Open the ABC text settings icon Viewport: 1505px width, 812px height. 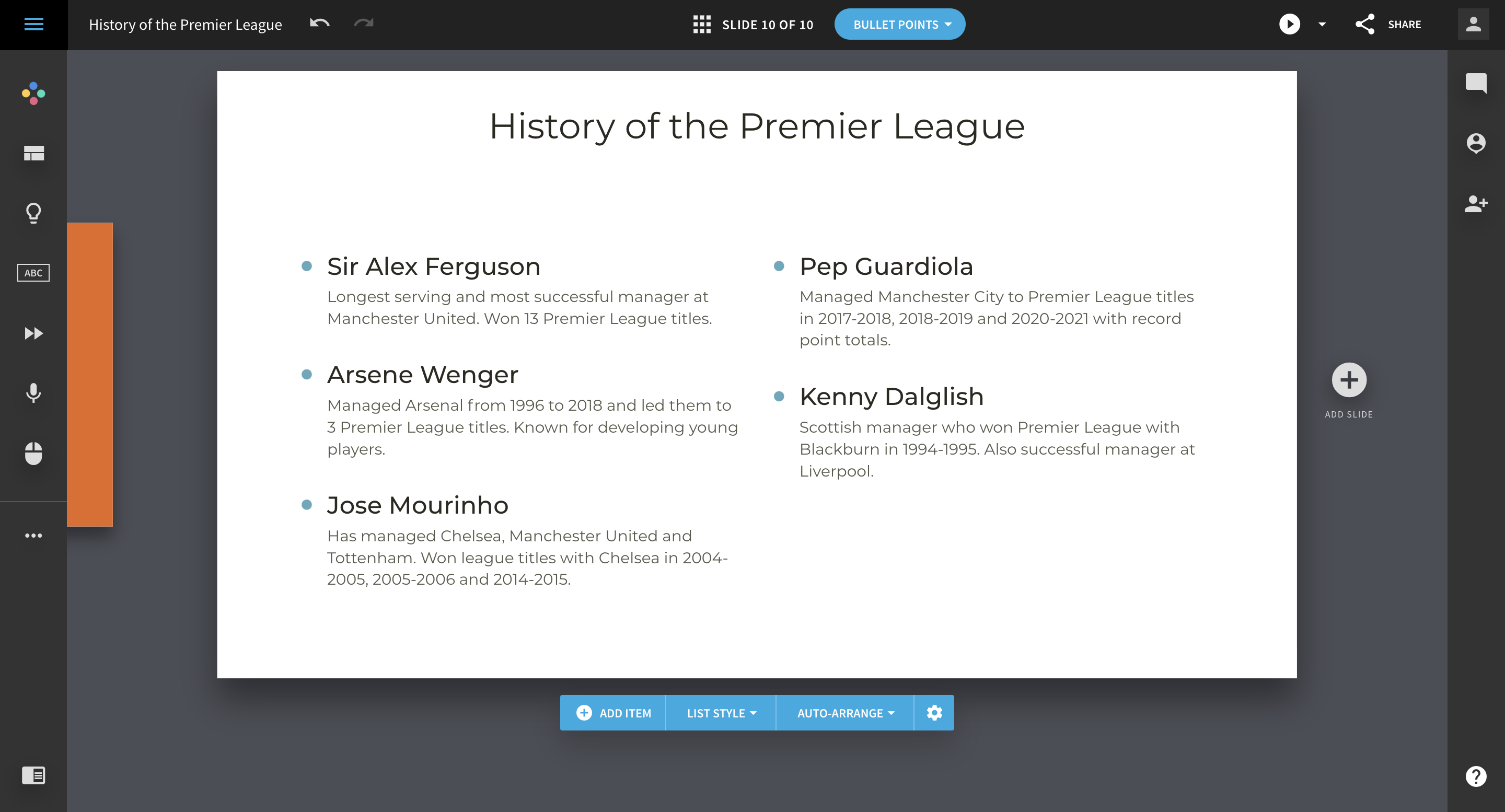[x=33, y=273]
